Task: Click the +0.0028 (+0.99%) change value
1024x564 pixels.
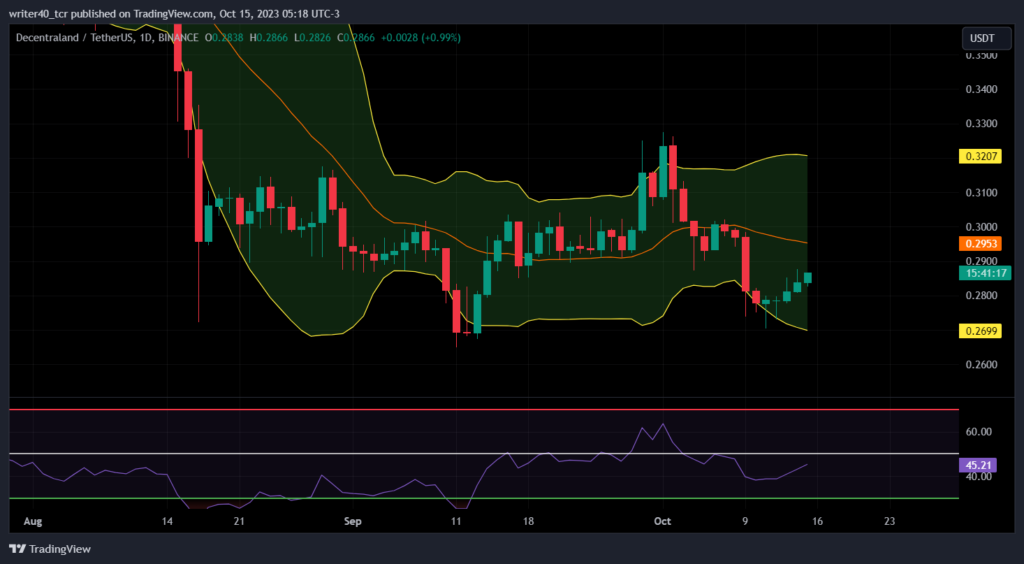Action: [x=421, y=38]
